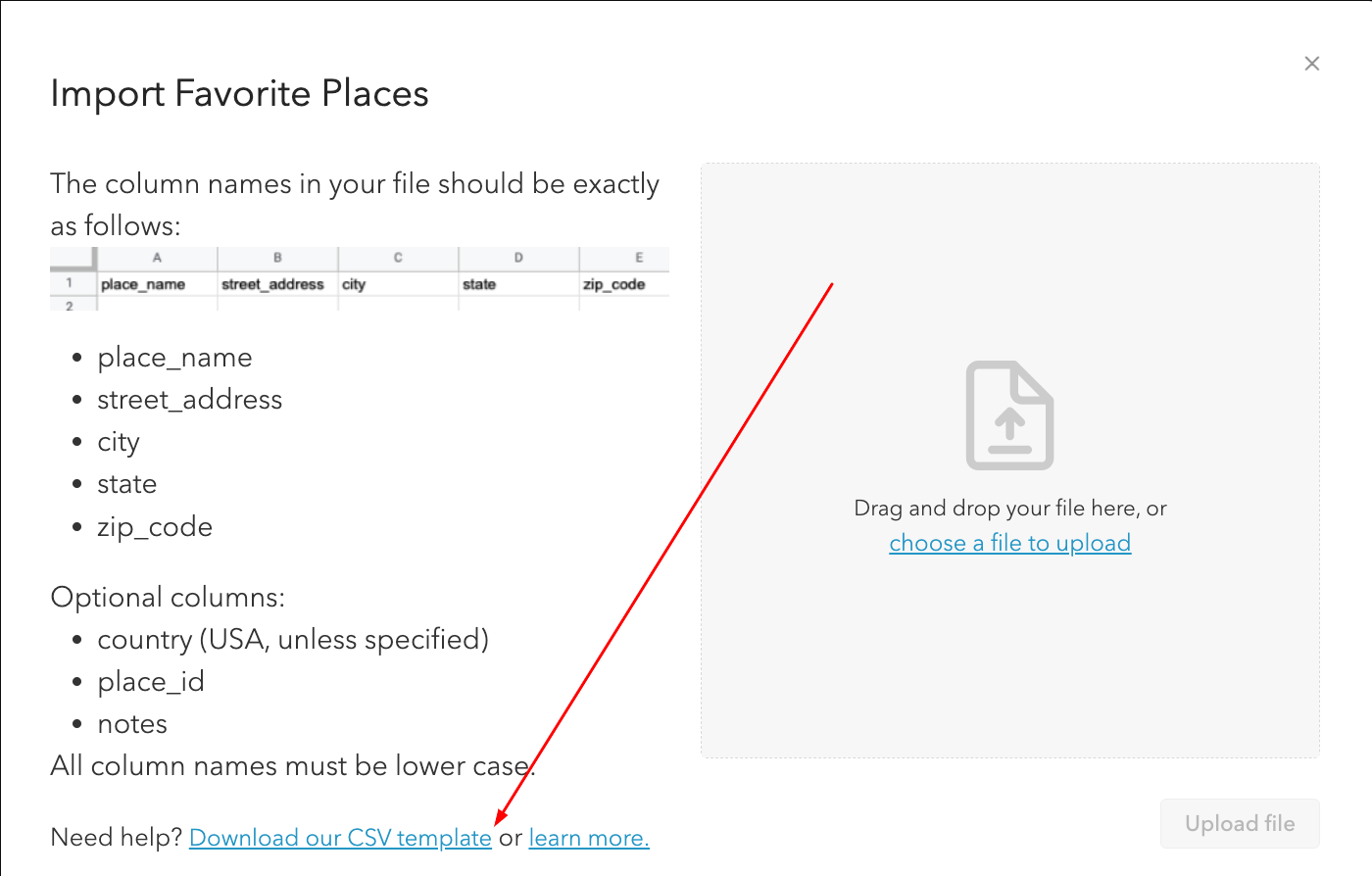Select column B header in spreadsheet preview
This screenshot has width=1372, height=876.
click(277, 258)
